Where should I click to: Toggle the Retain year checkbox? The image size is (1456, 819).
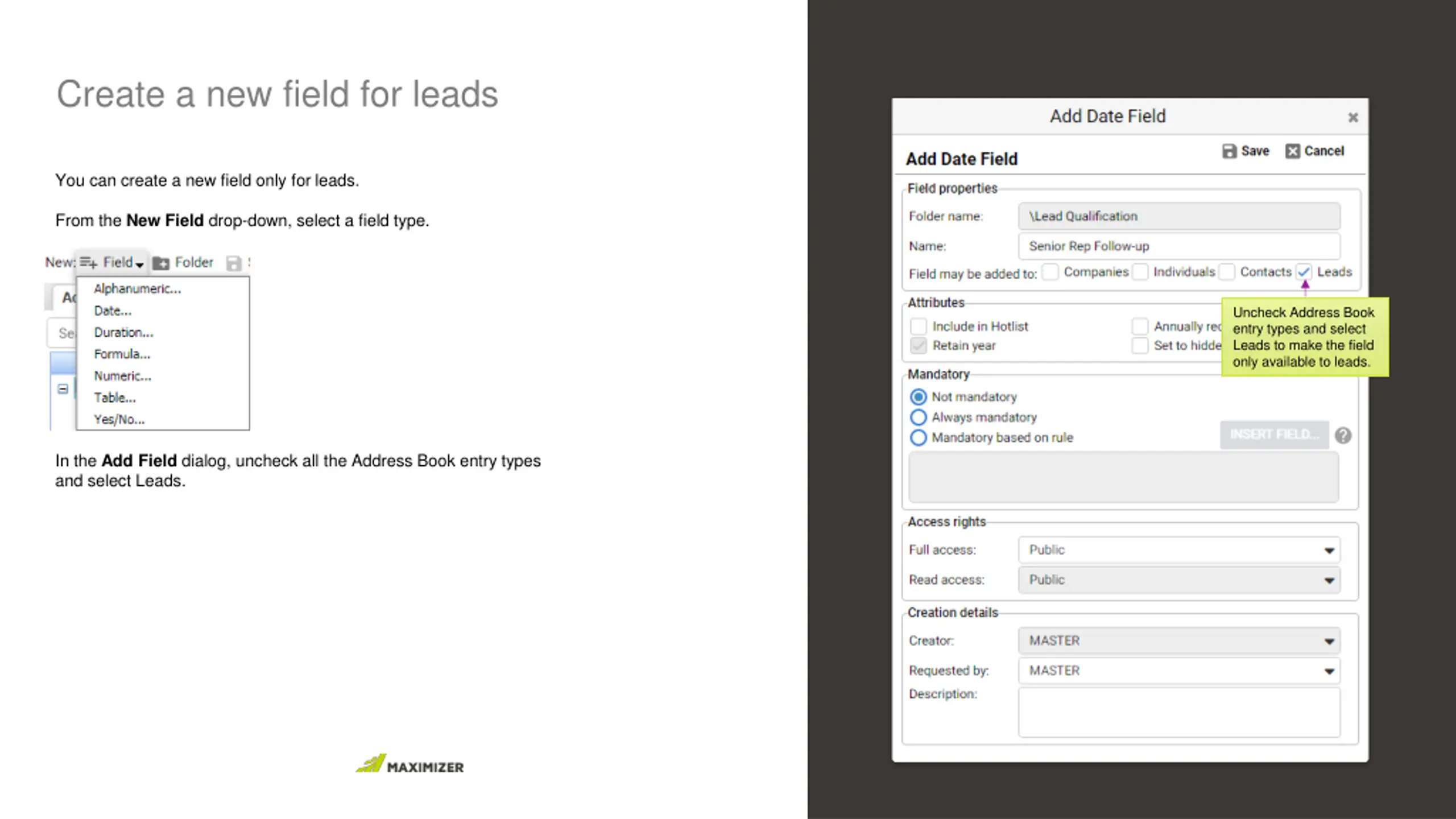[919, 345]
